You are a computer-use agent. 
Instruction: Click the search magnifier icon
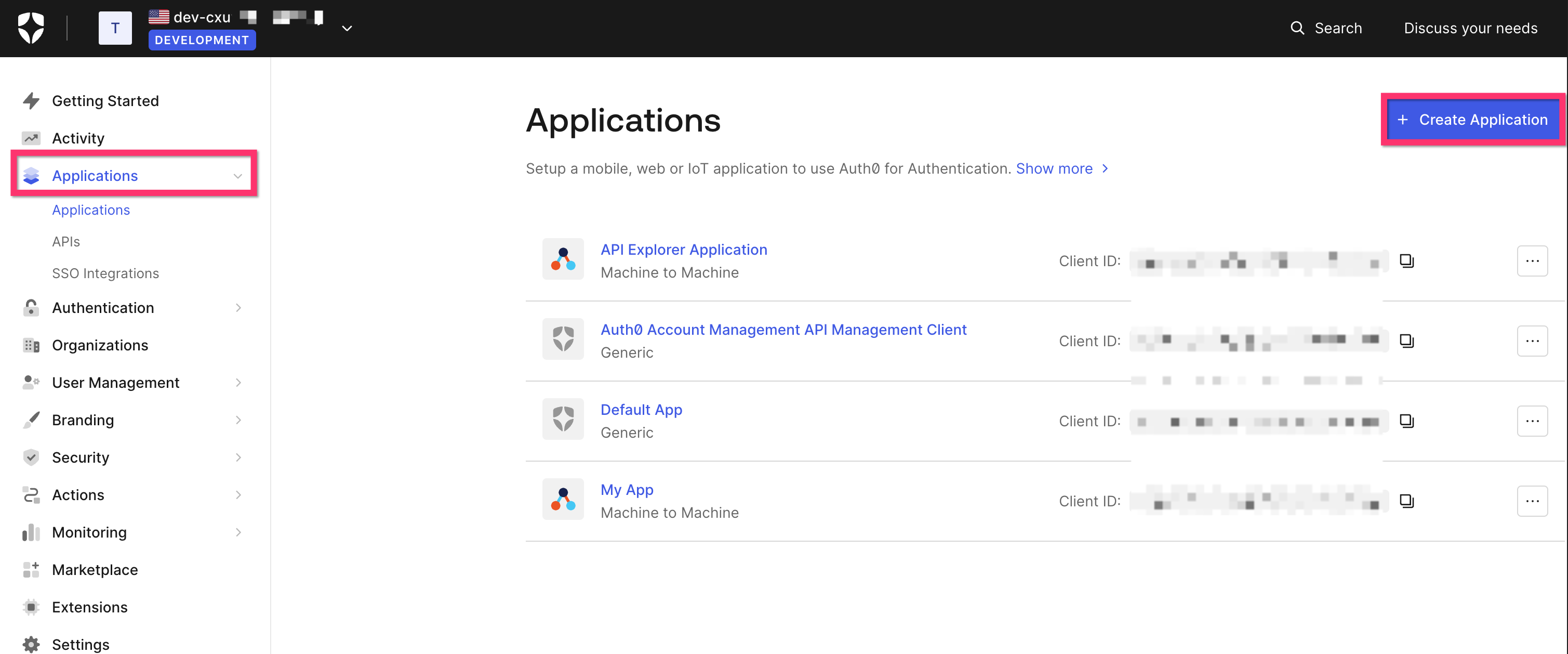tap(1297, 28)
